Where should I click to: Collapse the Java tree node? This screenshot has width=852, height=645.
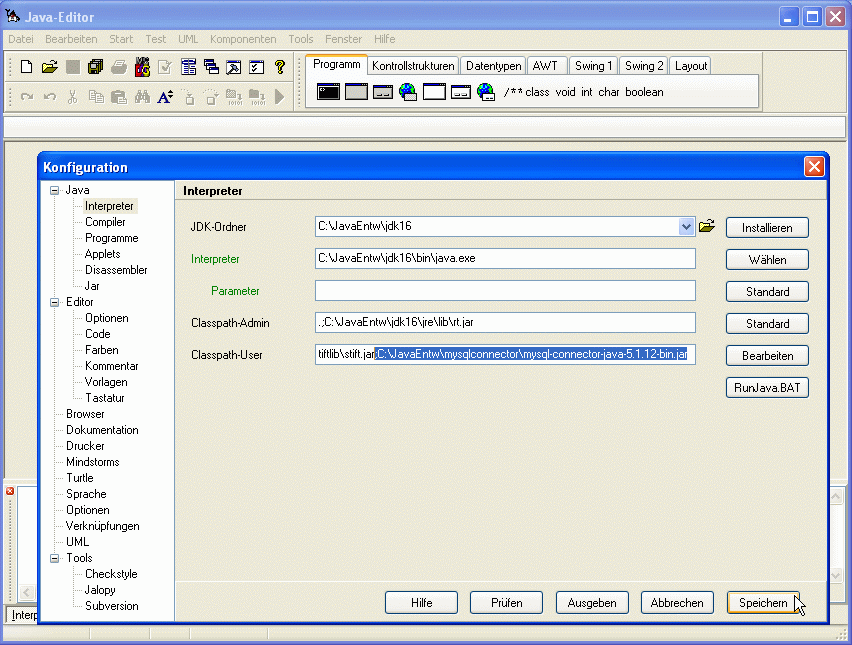[55, 190]
